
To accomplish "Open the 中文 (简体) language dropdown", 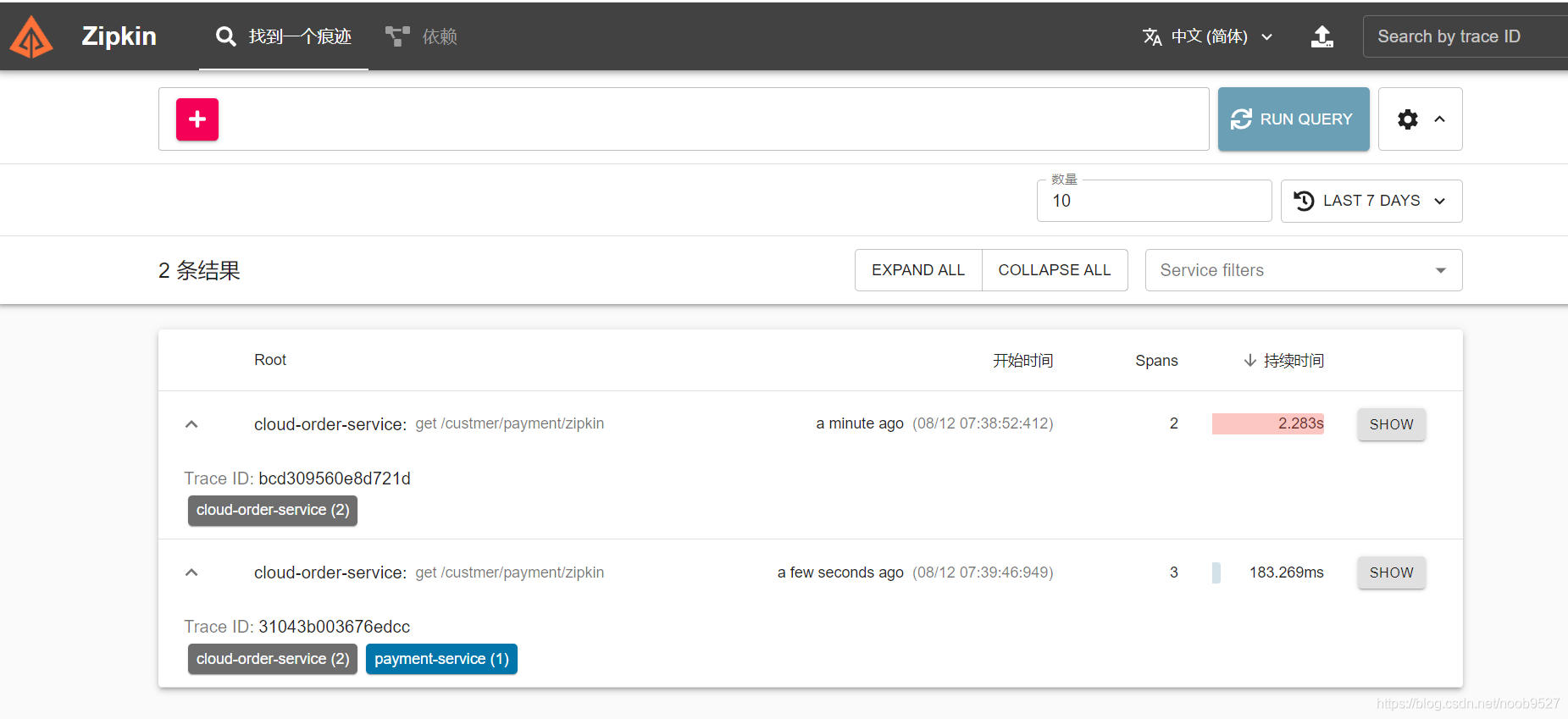I will tap(1208, 36).
